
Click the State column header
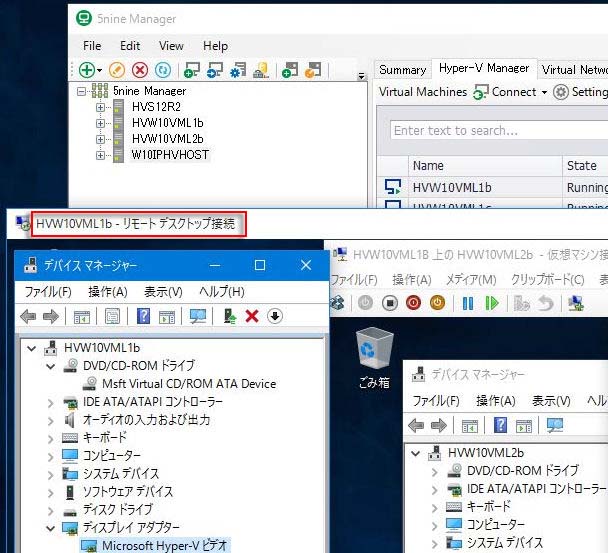pyautogui.click(x=585, y=166)
